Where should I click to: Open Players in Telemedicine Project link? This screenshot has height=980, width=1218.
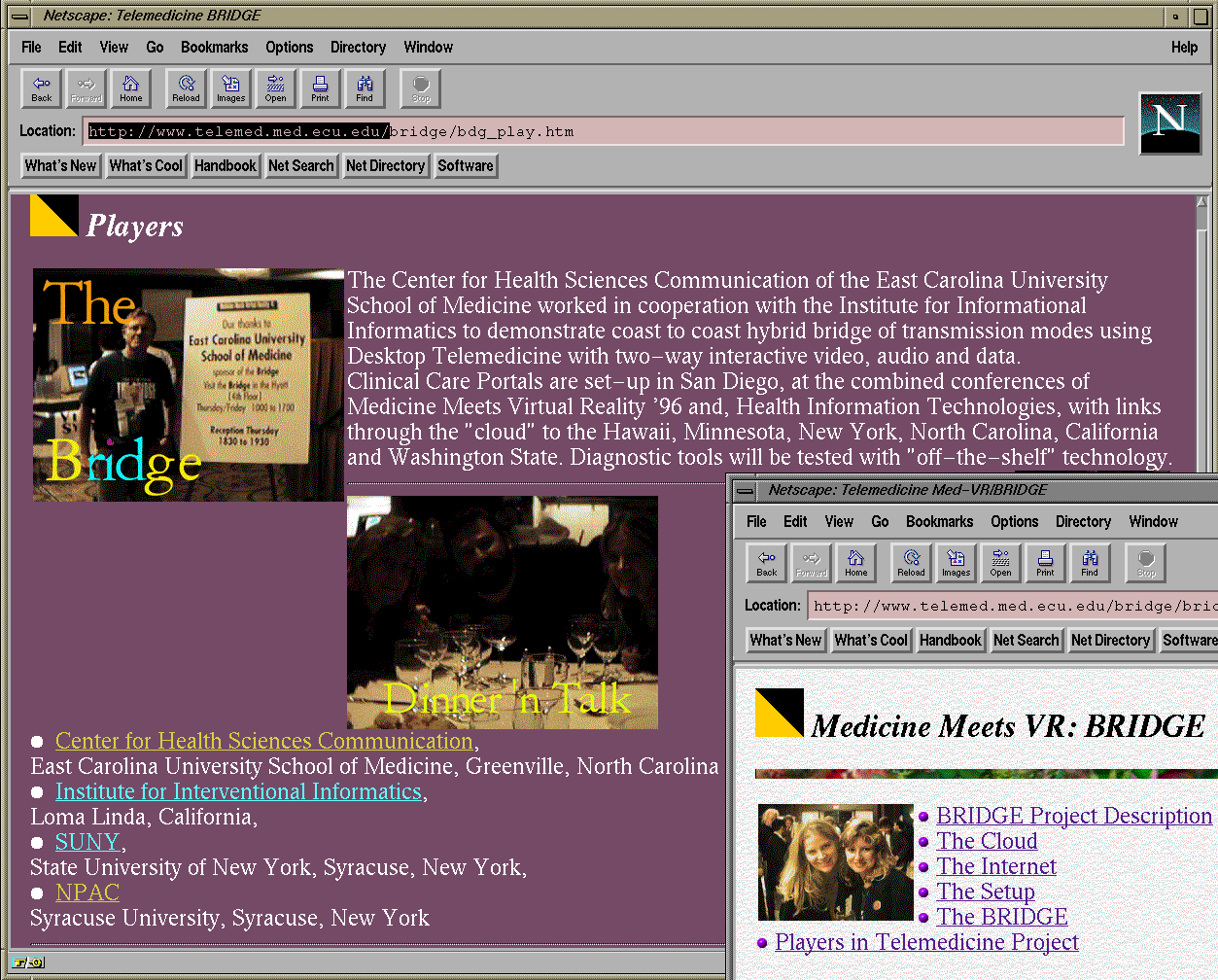pos(927,942)
